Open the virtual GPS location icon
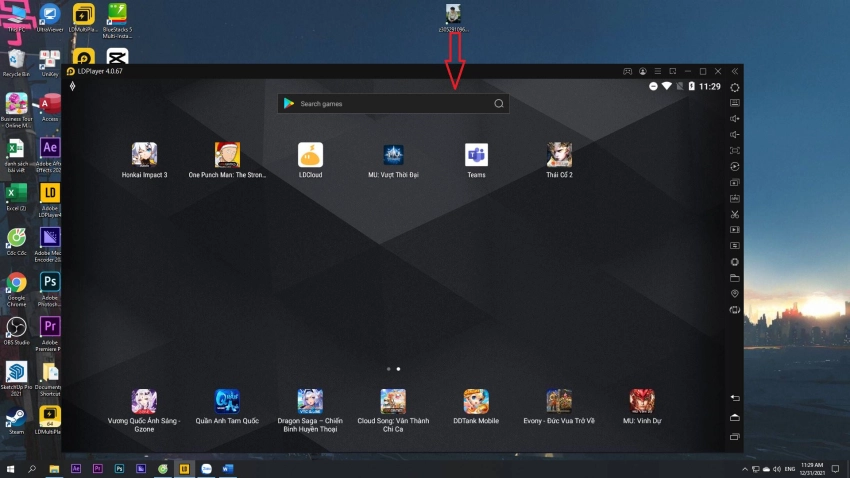The width and height of the screenshot is (850, 478). 735,294
